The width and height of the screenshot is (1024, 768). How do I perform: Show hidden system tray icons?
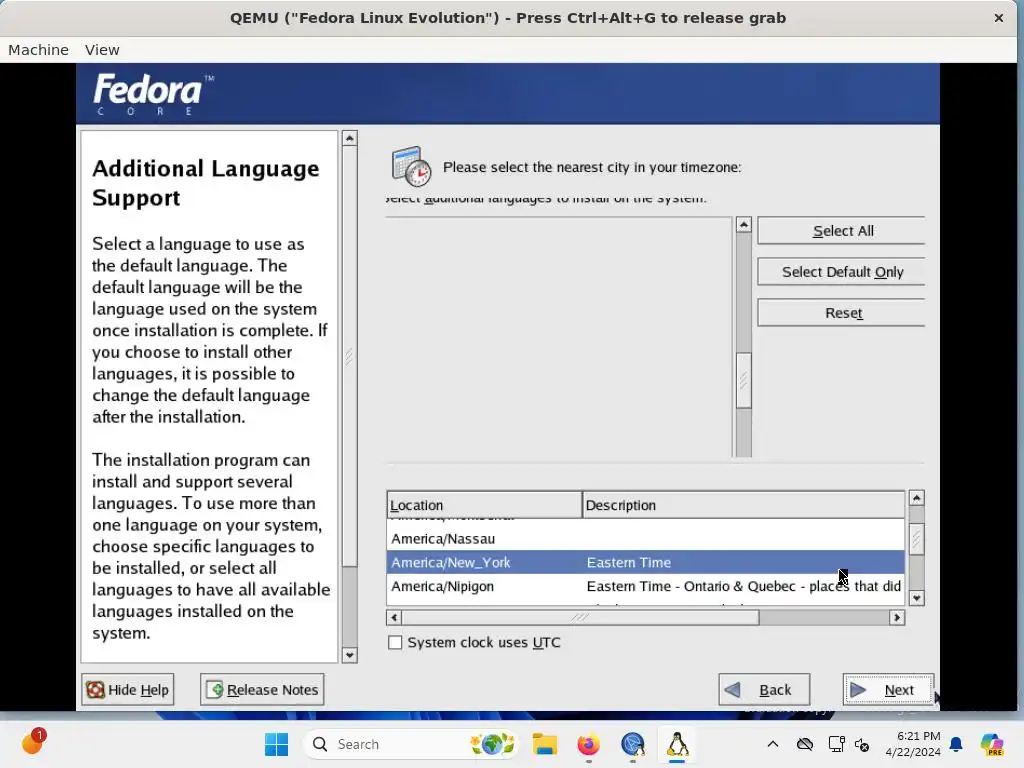pos(773,744)
